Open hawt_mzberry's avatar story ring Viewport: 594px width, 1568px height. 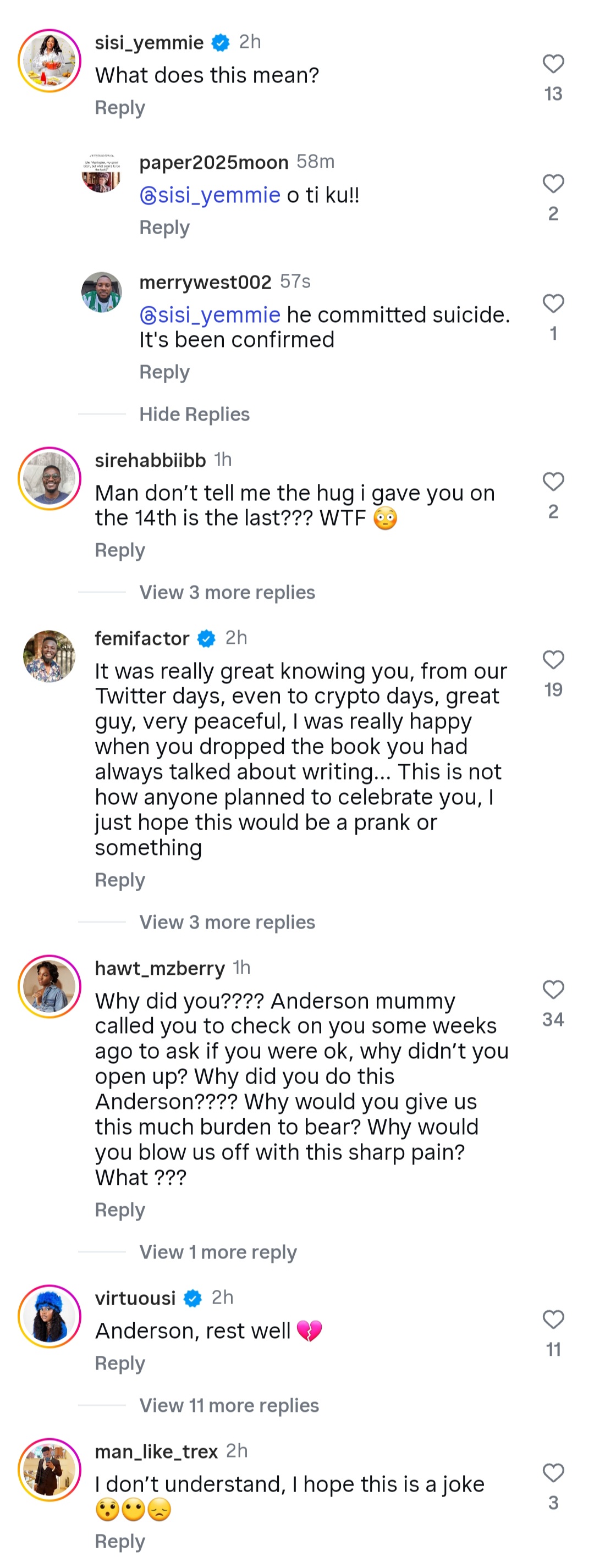click(x=50, y=987)
